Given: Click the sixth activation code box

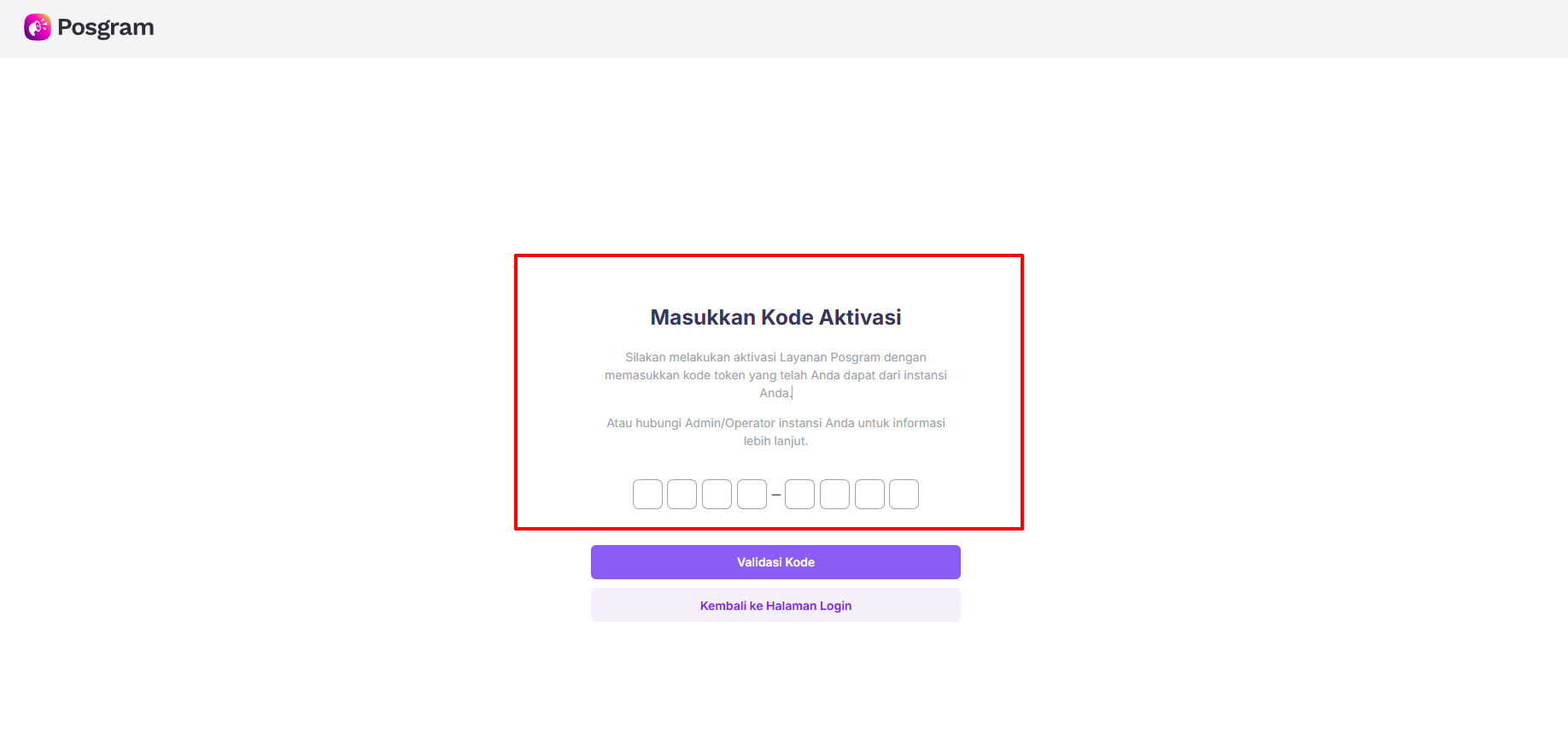Looking at the screenshot, I should pyautogui.click(x=834, y=494).
